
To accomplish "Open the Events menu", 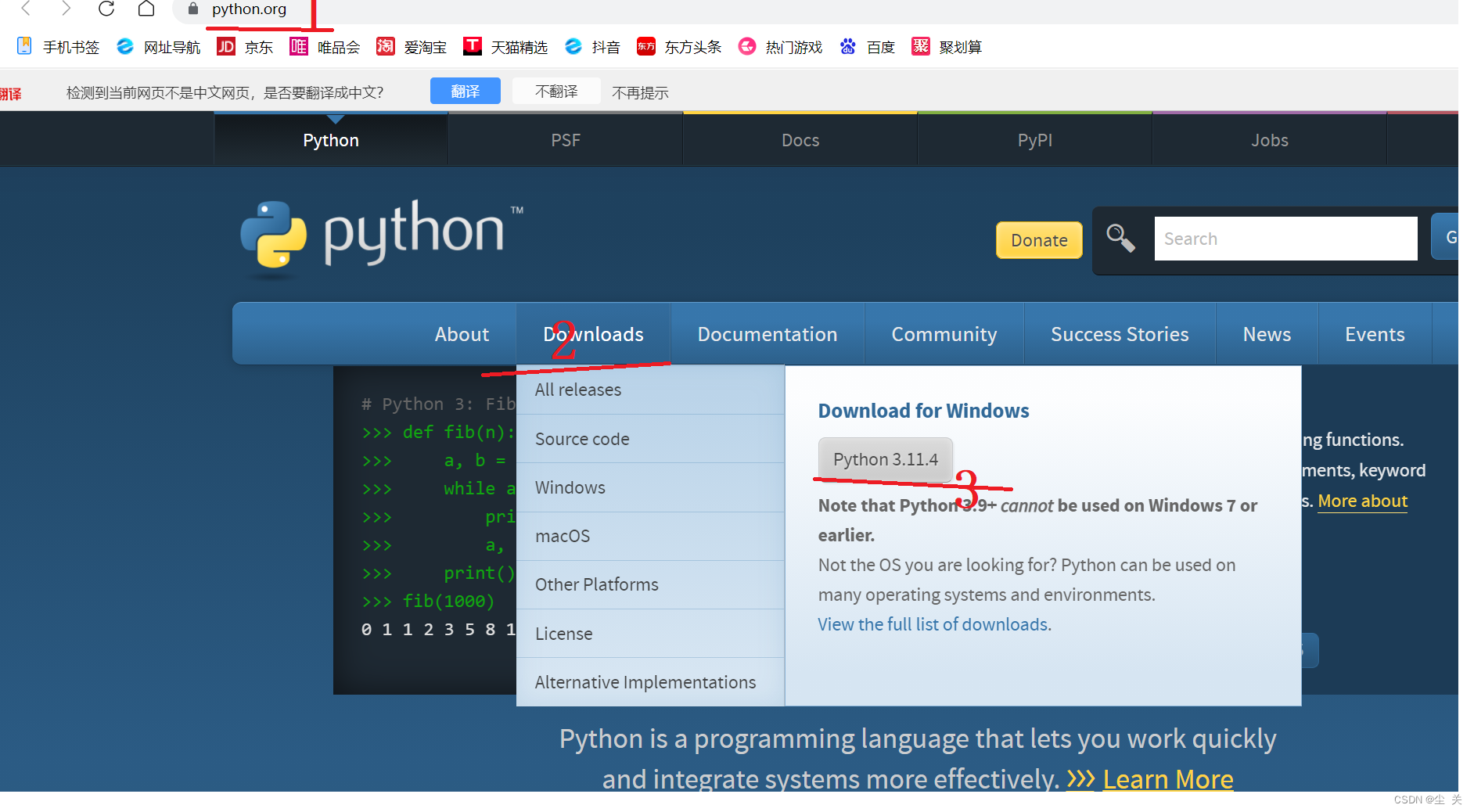I will (x=1375, y=334).
